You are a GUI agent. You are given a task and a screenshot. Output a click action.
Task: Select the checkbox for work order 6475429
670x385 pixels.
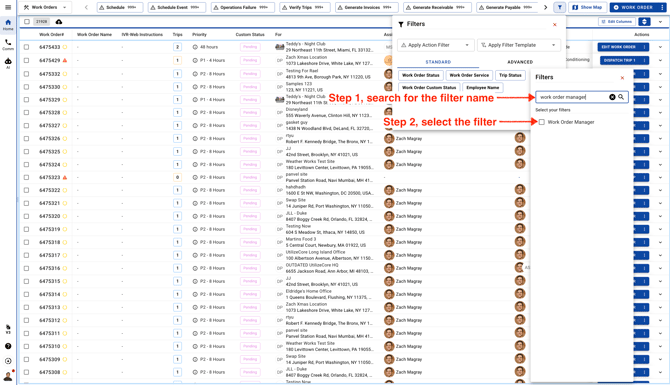[x=26, y=60]
